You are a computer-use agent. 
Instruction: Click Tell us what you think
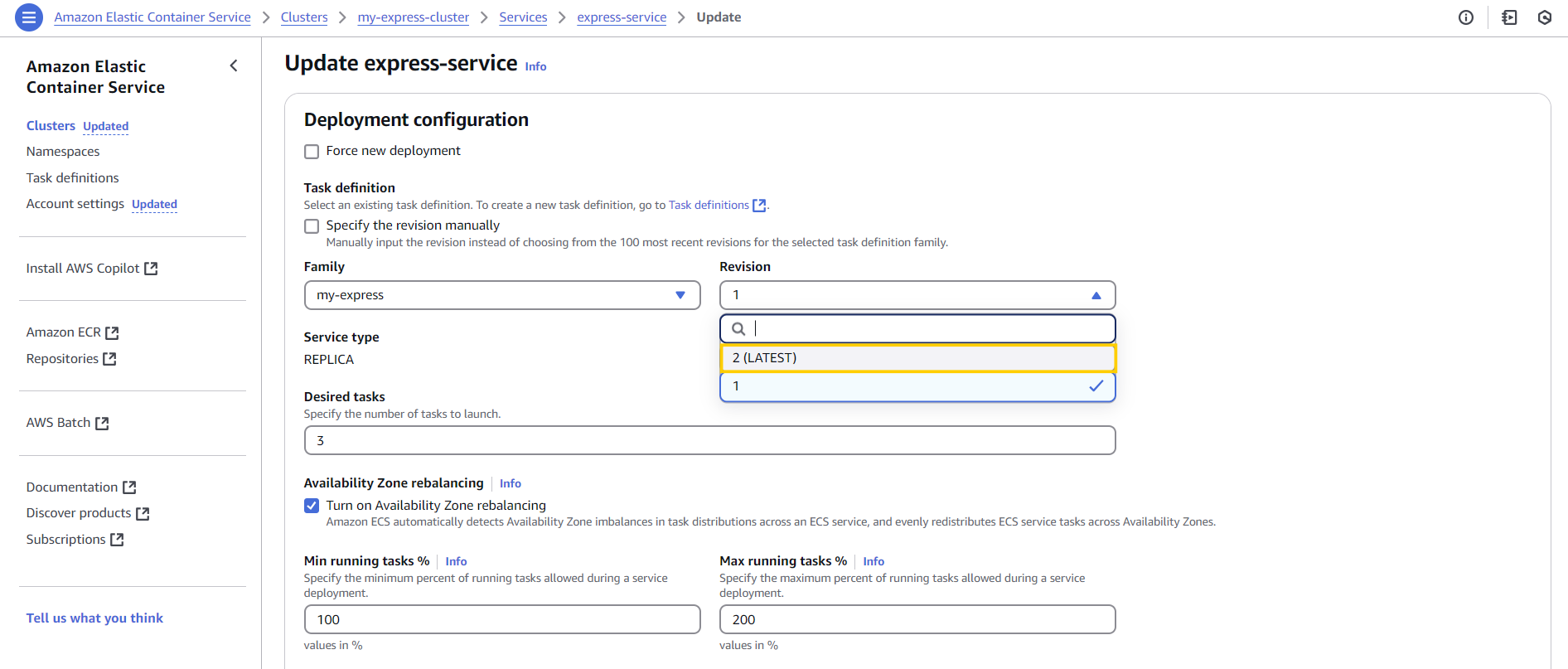(x=94, y=618)
